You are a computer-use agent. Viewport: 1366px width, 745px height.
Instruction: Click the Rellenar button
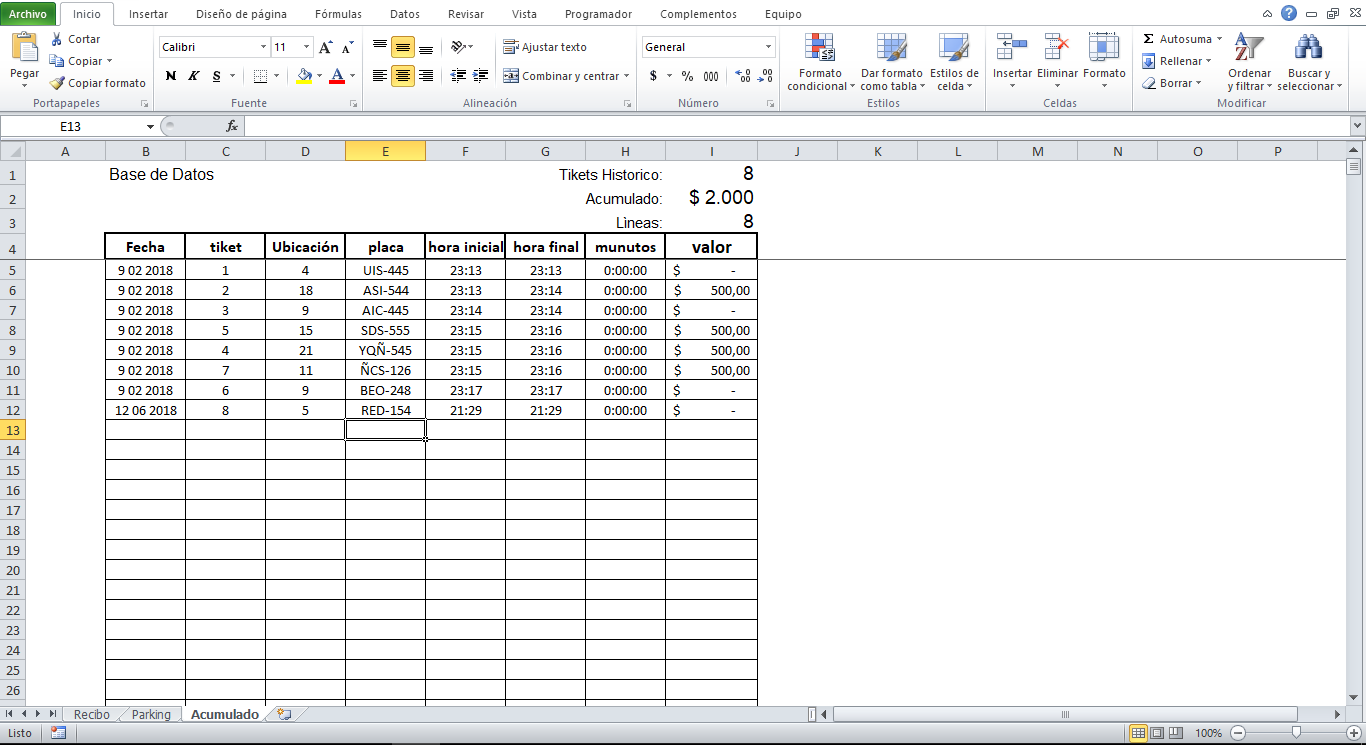pos(1176,61)
